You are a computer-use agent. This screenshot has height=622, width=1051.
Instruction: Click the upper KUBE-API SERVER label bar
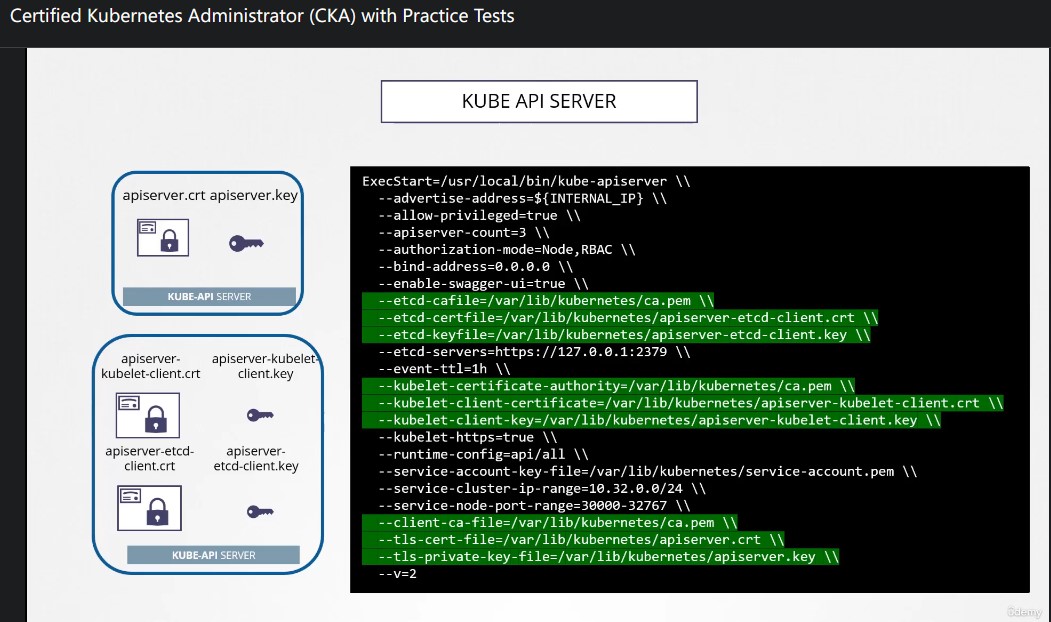209,297
